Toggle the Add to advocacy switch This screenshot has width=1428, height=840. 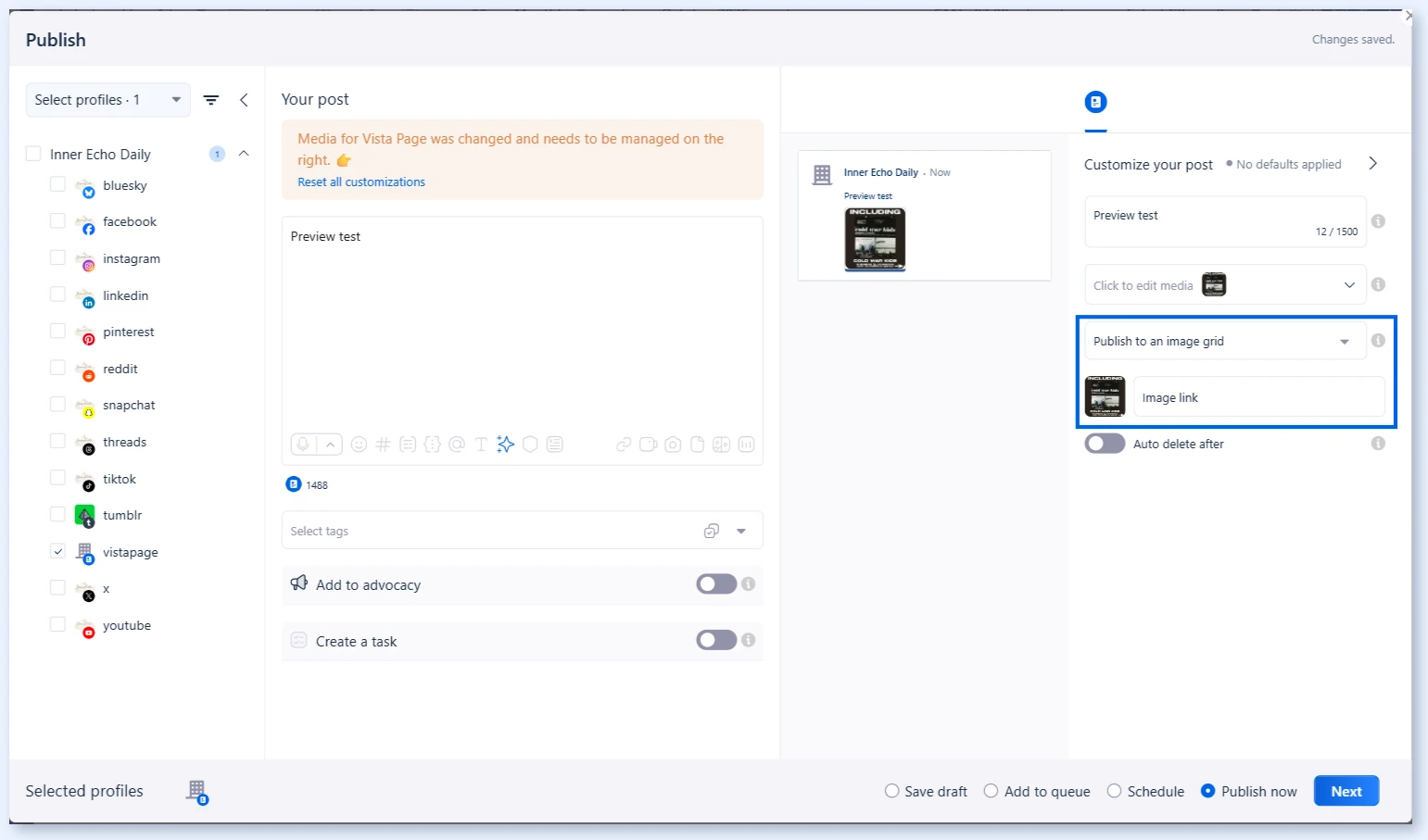pos(716,584)
